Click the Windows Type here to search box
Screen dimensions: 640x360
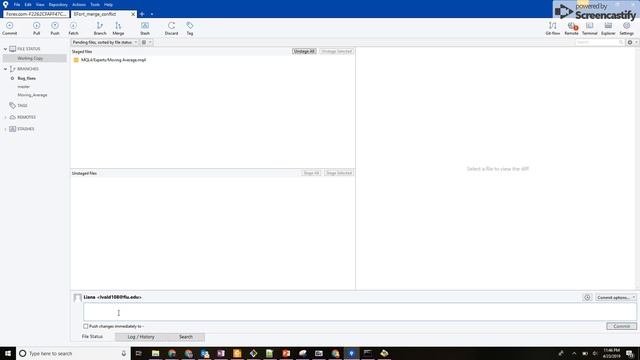[73, 353]
